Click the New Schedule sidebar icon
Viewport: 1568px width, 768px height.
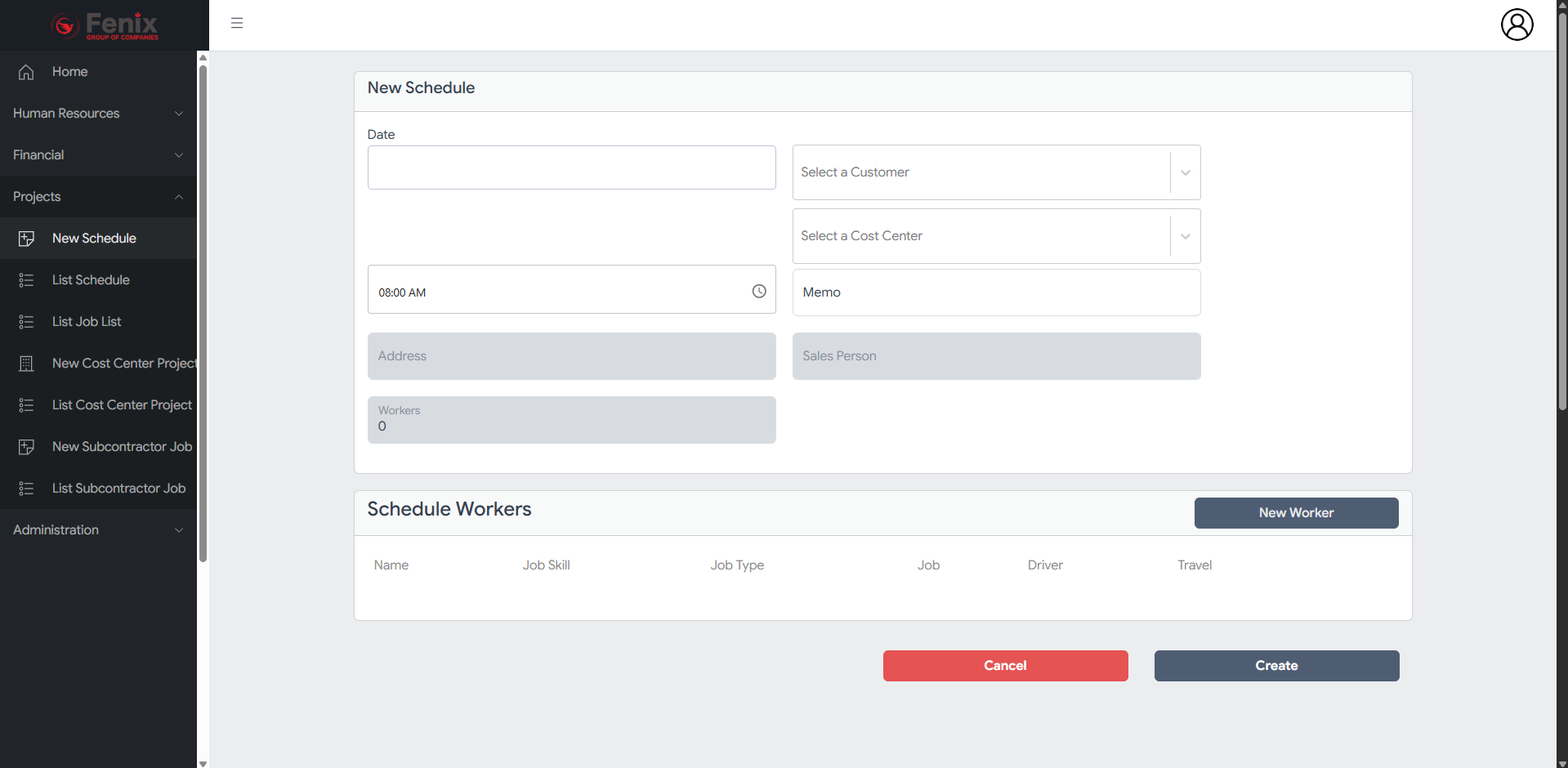[26, 239]
